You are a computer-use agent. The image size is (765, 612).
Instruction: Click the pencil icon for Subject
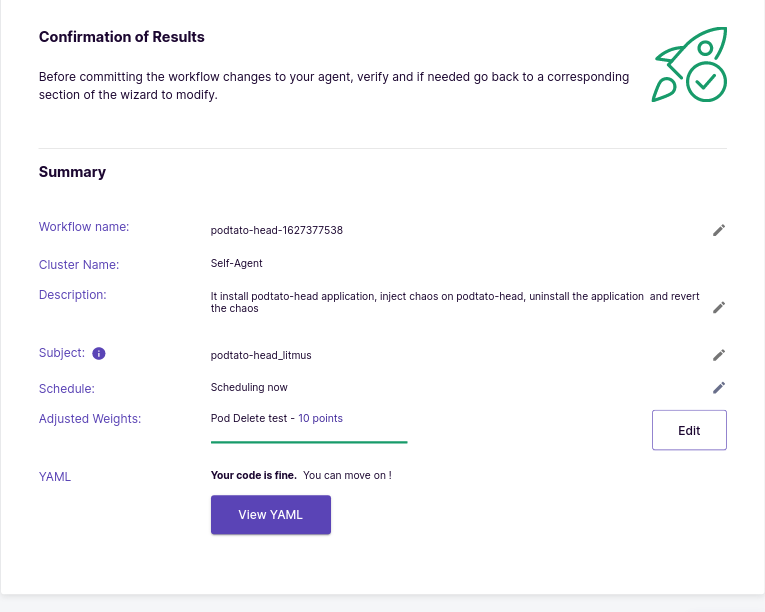pyautogui.click(x=719, y=355)
